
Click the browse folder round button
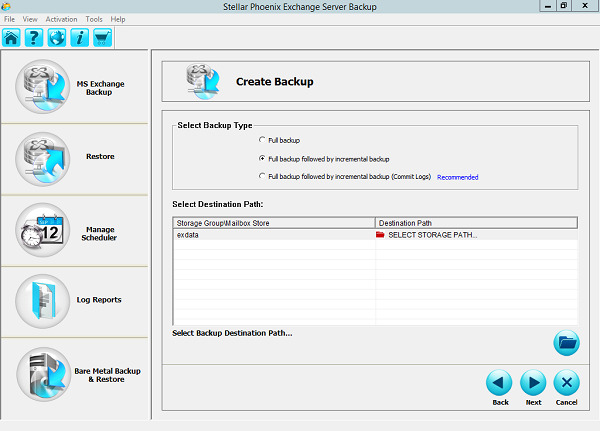click(x=566, y=343)
